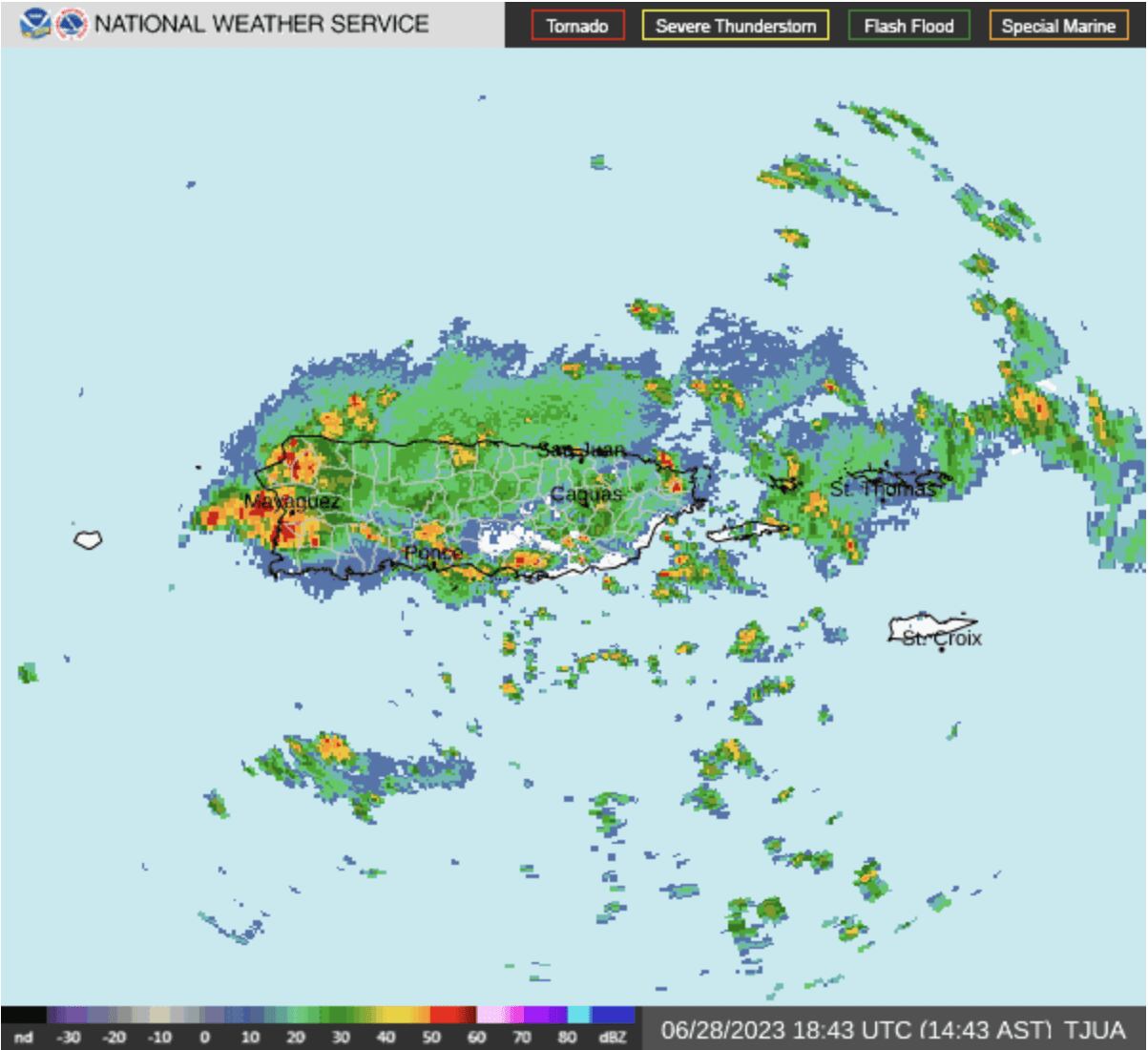This screenshot has height=1050, width=1148.
Task: Select the Tornado warning legend box
Action: 577,26
